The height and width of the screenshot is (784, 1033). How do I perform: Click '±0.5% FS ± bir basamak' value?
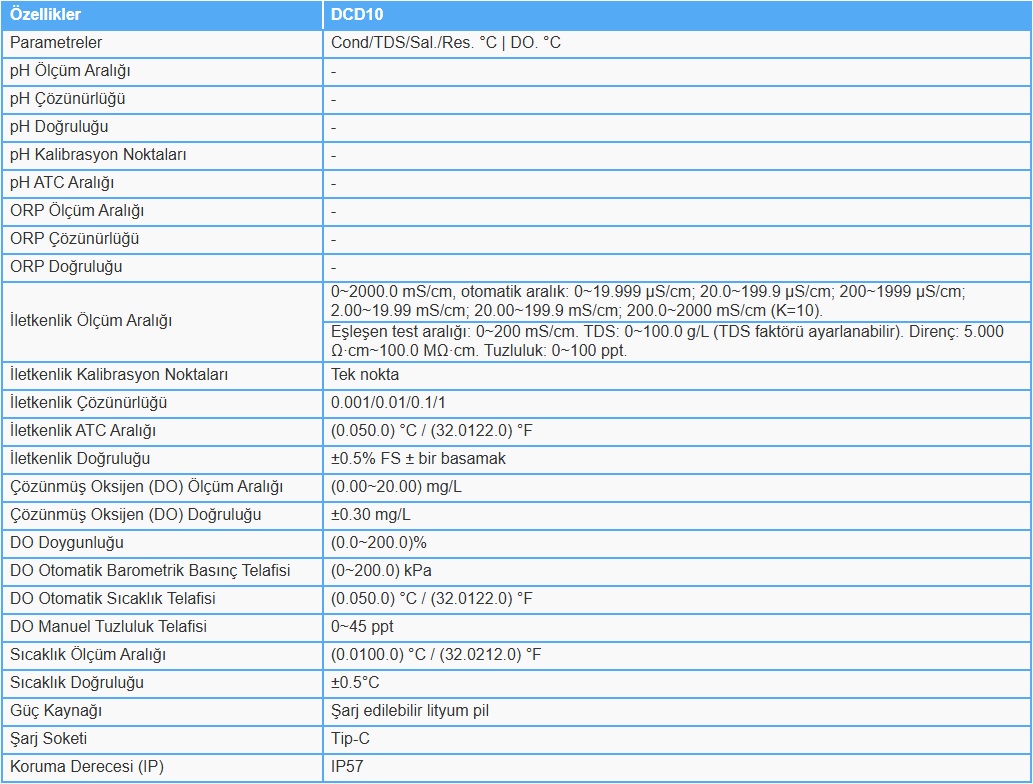(x=418, y=459)
